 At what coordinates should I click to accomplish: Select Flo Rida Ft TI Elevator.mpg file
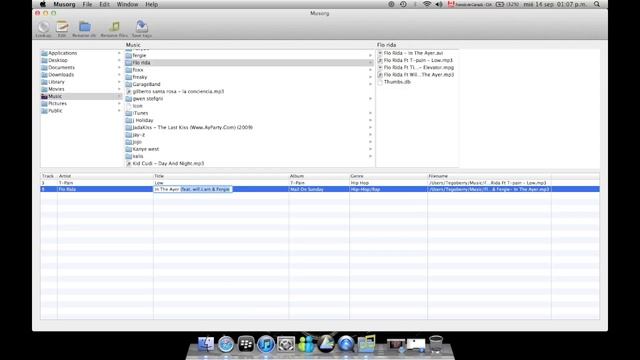click(418, 67)
